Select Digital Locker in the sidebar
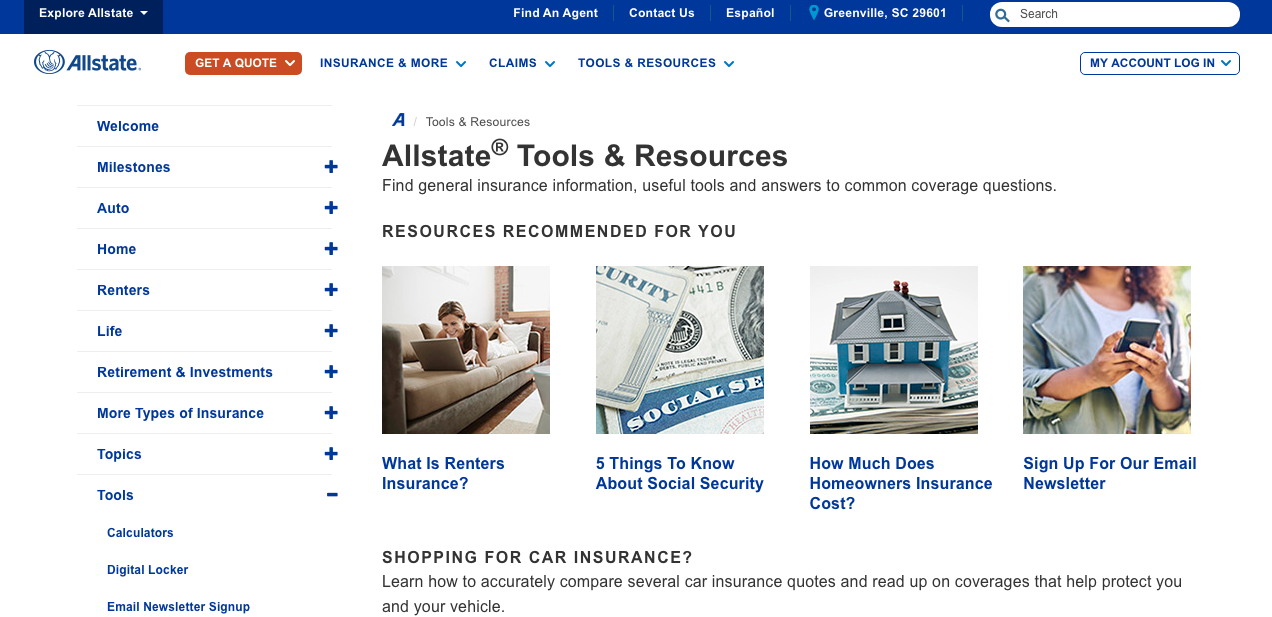The image size is (1272, 617). pos(147,569)
